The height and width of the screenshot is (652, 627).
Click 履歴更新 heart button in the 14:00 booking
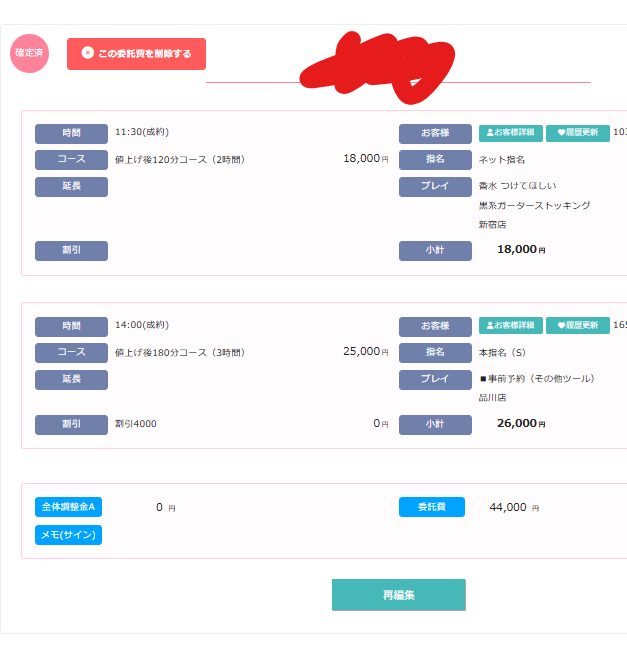[578, 326]
